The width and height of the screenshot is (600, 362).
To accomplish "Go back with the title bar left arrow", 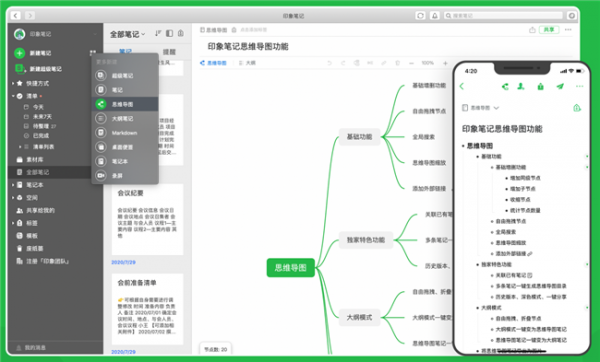I will [x=15, y=15].
